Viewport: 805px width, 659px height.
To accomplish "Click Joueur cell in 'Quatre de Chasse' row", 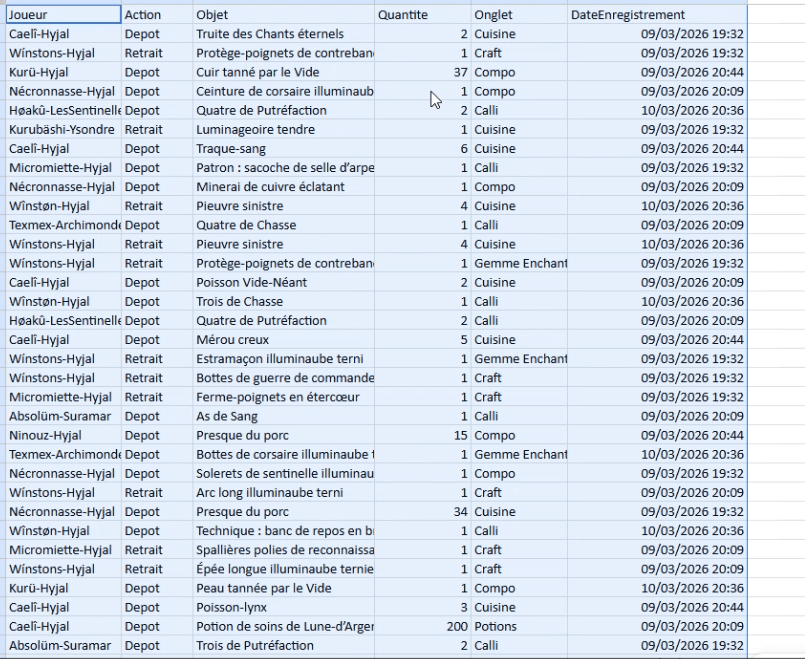I will coord(64,225).
